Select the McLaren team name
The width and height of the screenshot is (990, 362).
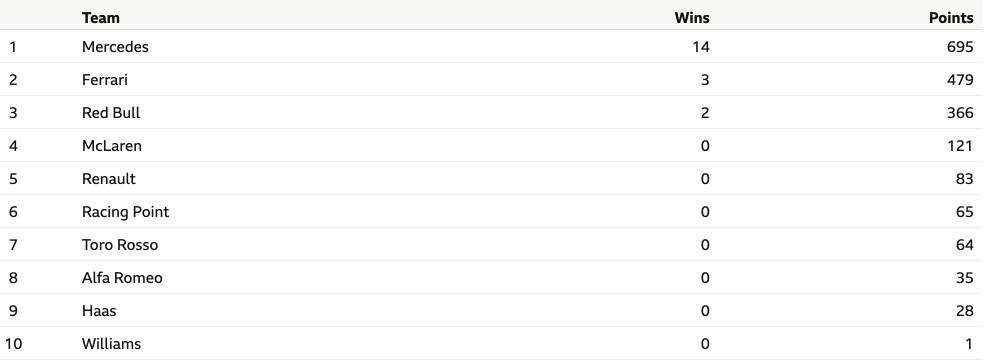click(112, 146)
